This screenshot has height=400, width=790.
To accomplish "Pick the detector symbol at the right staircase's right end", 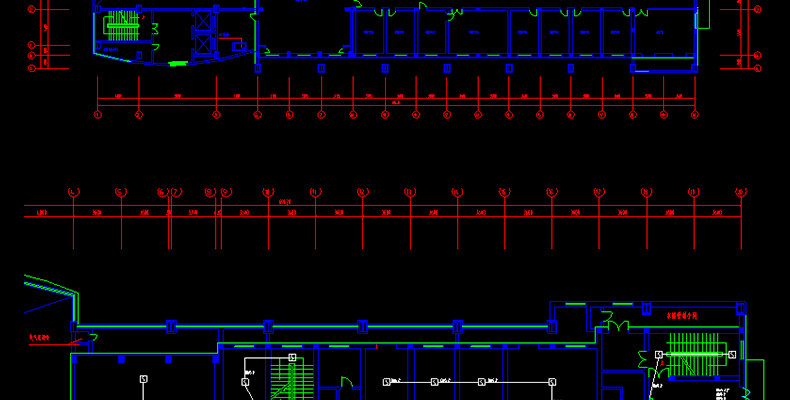I will [x=732, y=355].
